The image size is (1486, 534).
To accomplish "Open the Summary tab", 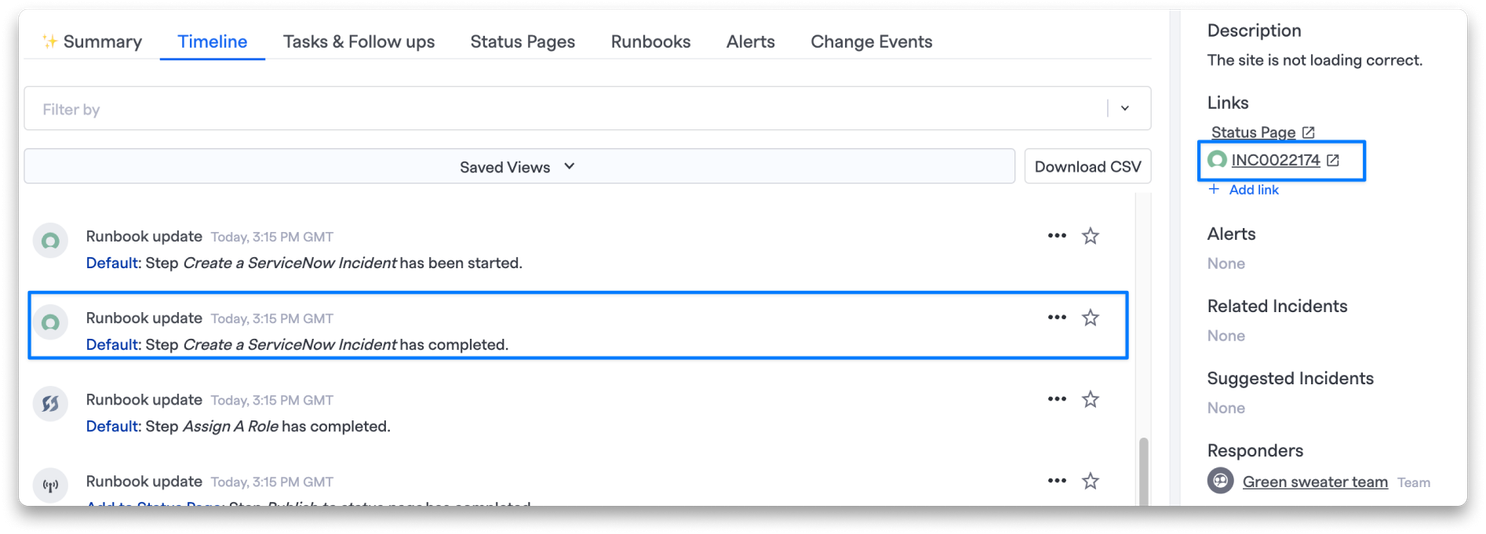I will pyautogui.click(x=91, y=42).
